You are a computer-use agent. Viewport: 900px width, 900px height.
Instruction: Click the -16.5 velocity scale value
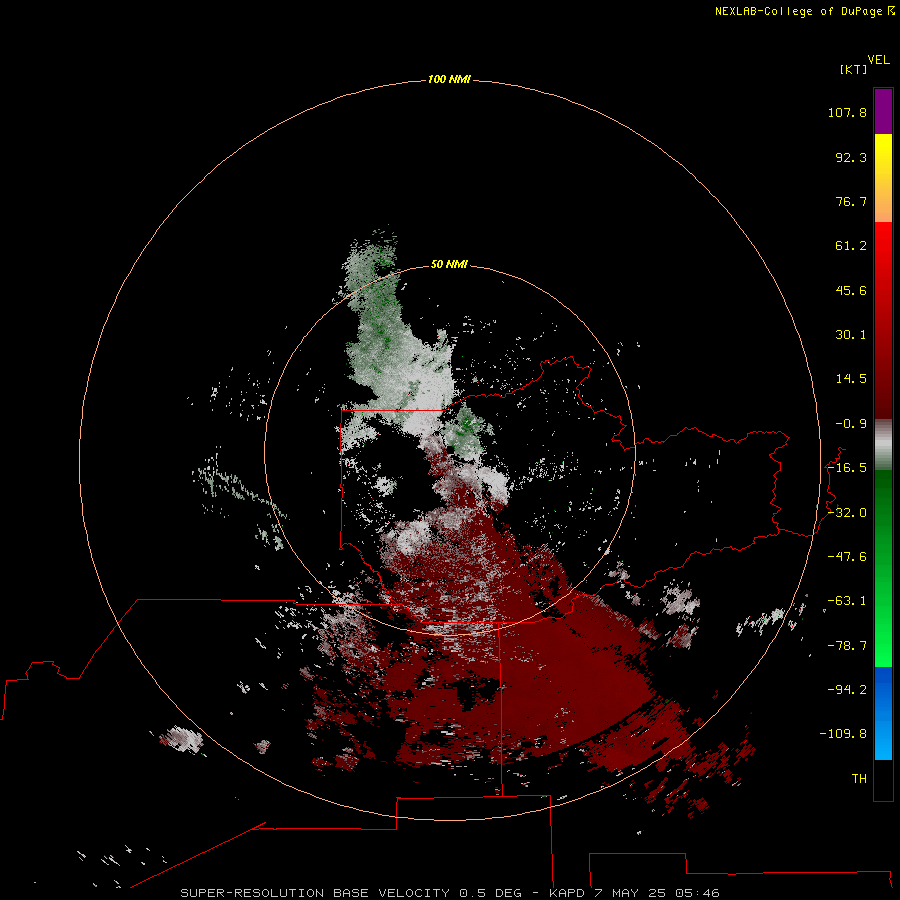click(847, 468)
